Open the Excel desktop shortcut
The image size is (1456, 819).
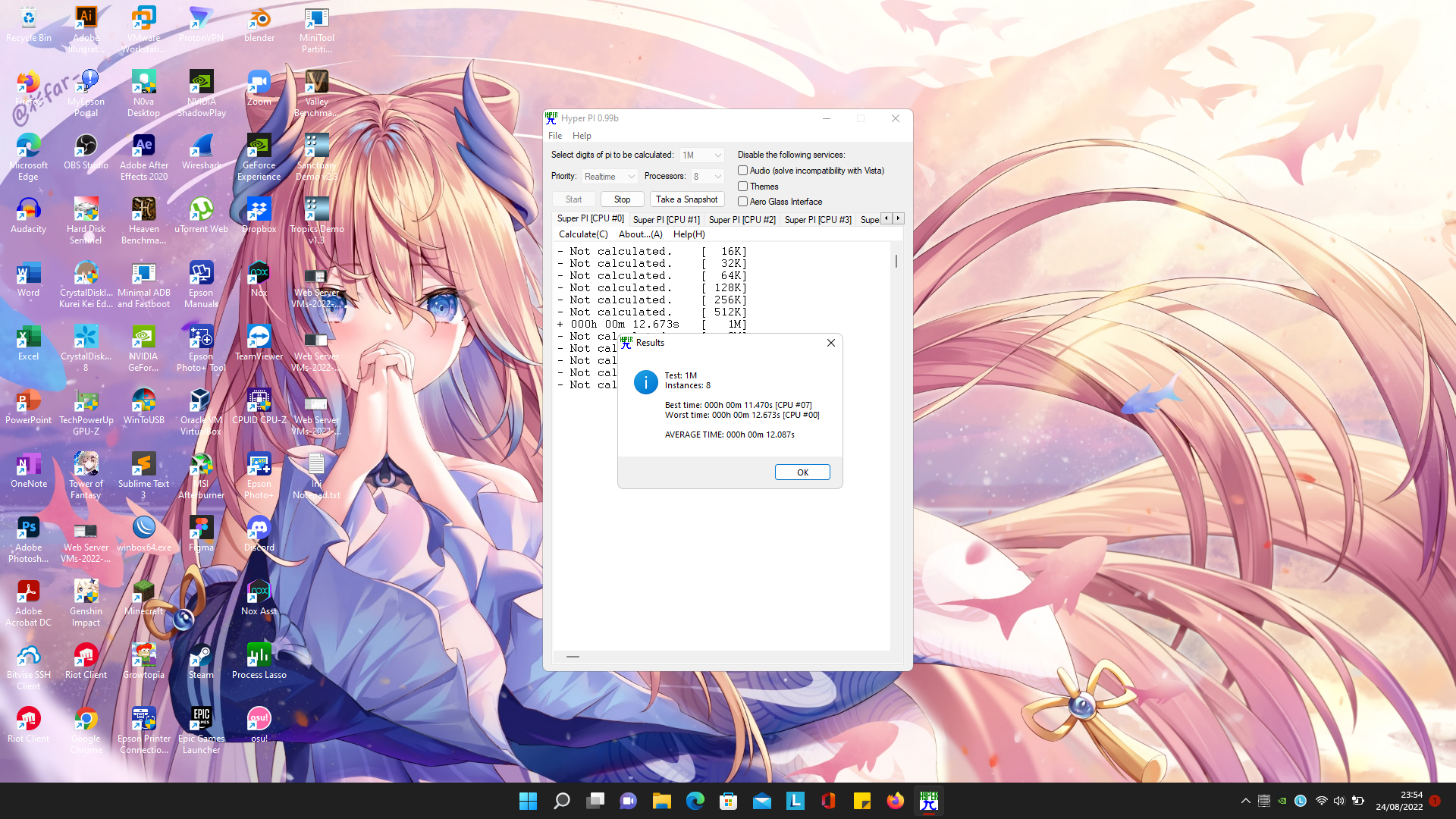click(x=29, y=343)
